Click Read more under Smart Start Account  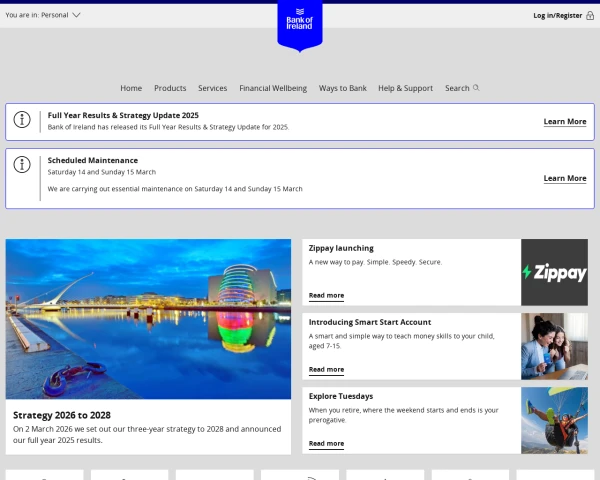[x=326, y=369]
